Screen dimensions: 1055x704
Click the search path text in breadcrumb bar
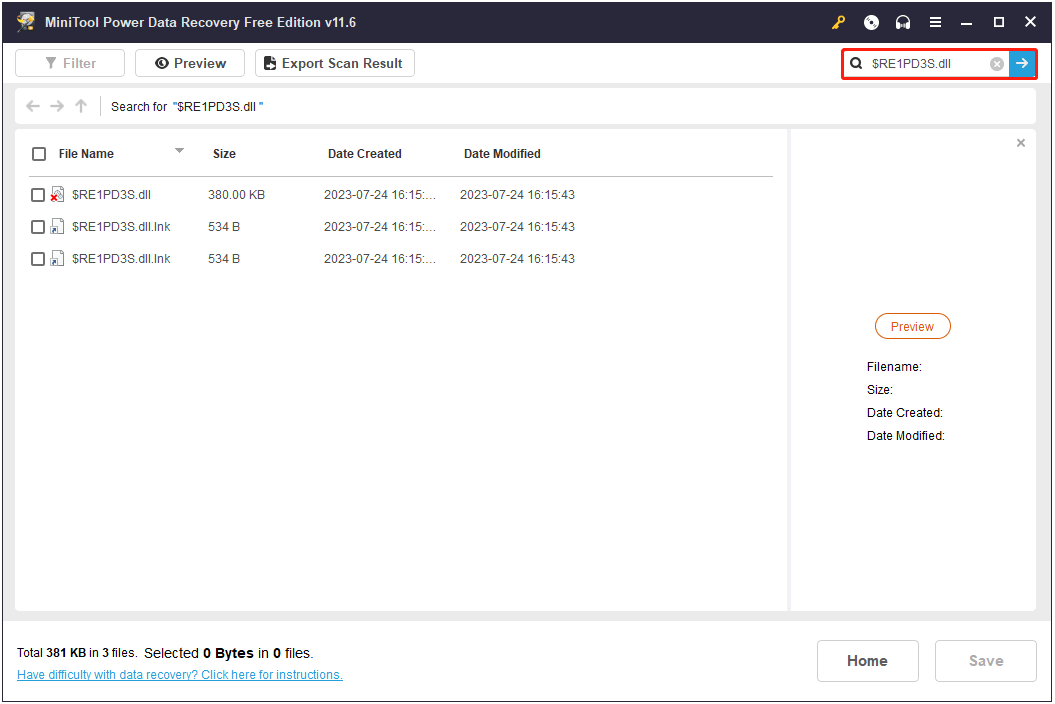[x=187, y=107]
